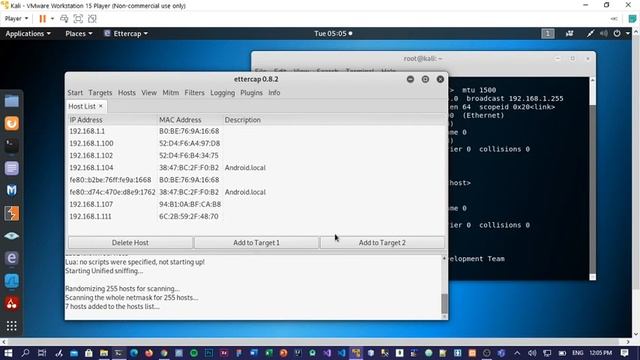Open the Info menu in ettercap
Screen dimensions: 640x360
coord(274,93)
